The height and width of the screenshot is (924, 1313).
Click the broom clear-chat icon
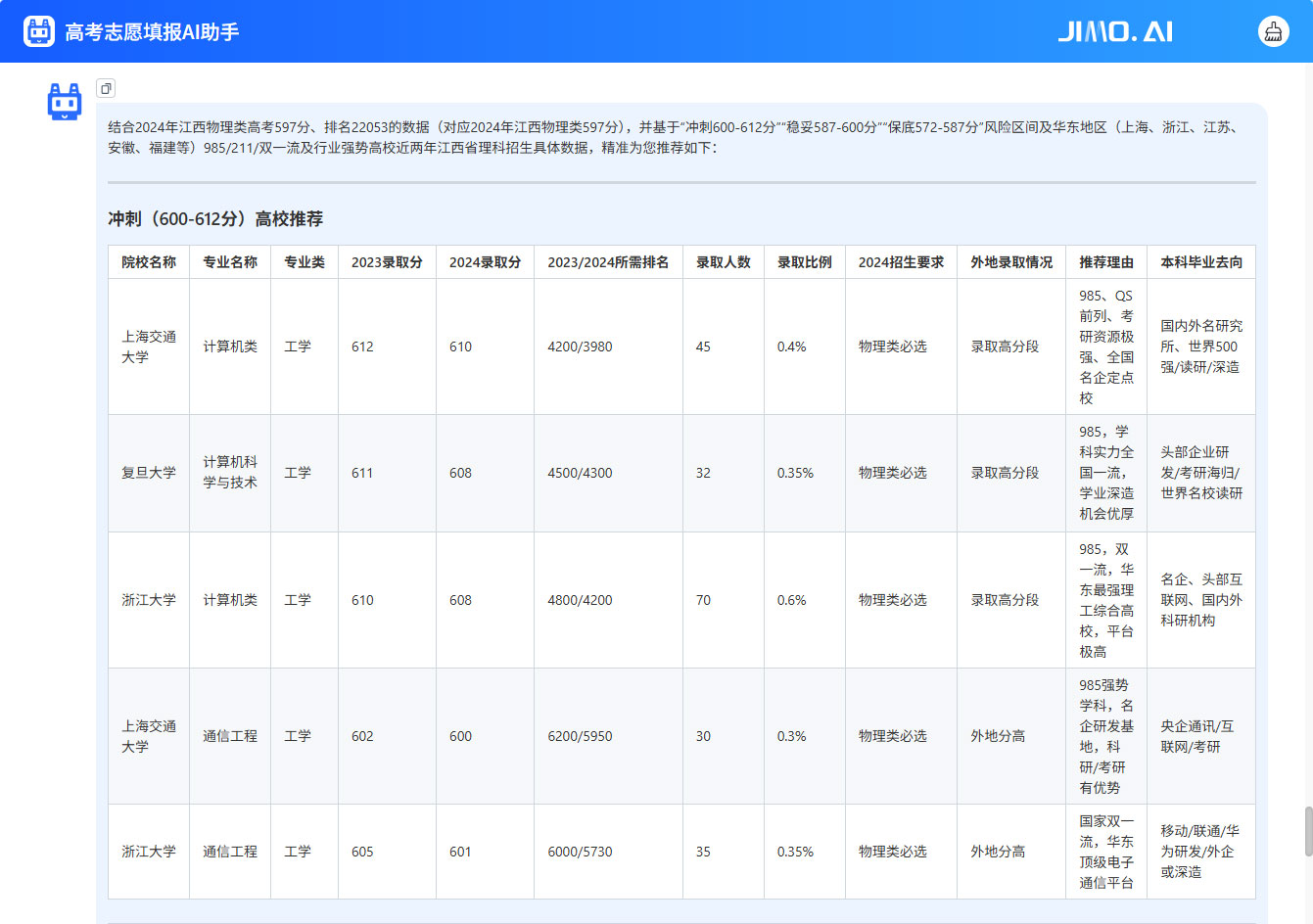click(x=1273, y=31)
